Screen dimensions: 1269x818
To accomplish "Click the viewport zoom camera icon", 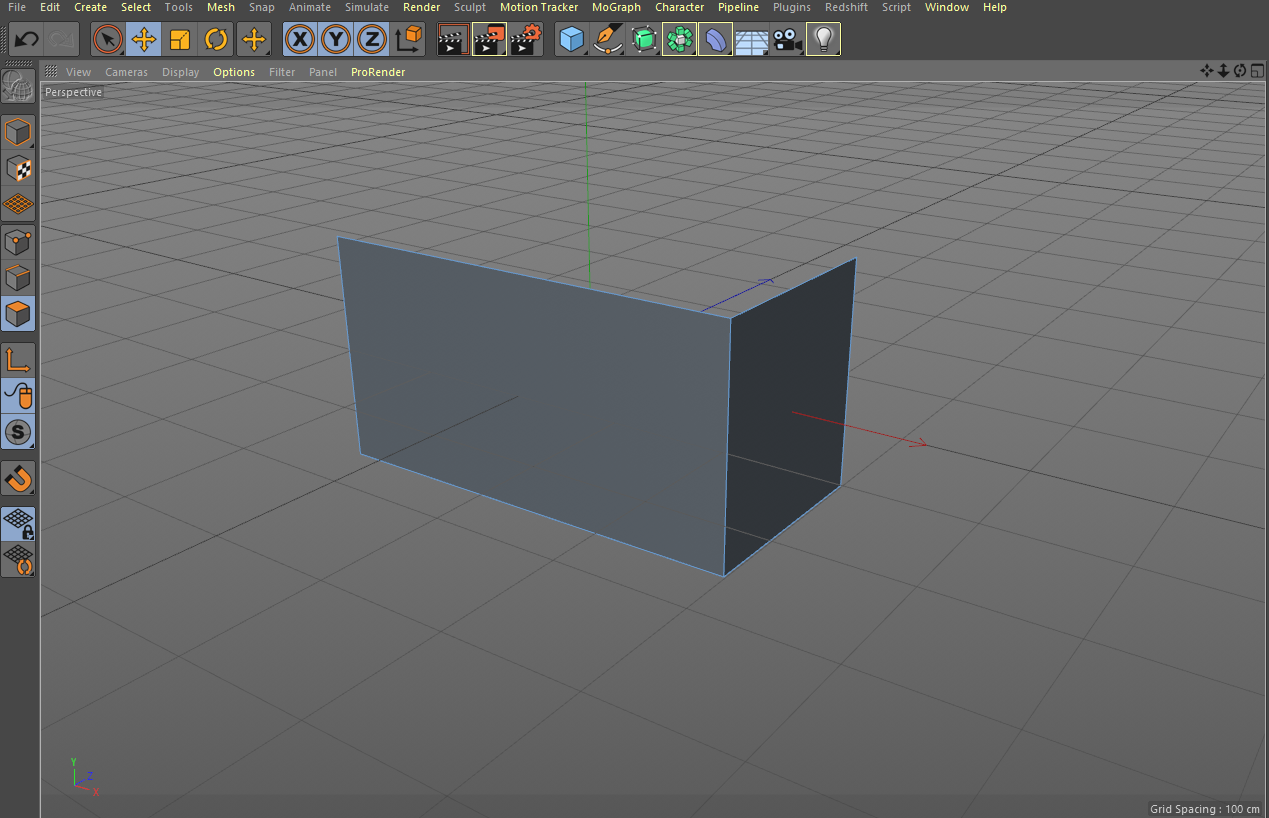I will (x=1223, y=71).
